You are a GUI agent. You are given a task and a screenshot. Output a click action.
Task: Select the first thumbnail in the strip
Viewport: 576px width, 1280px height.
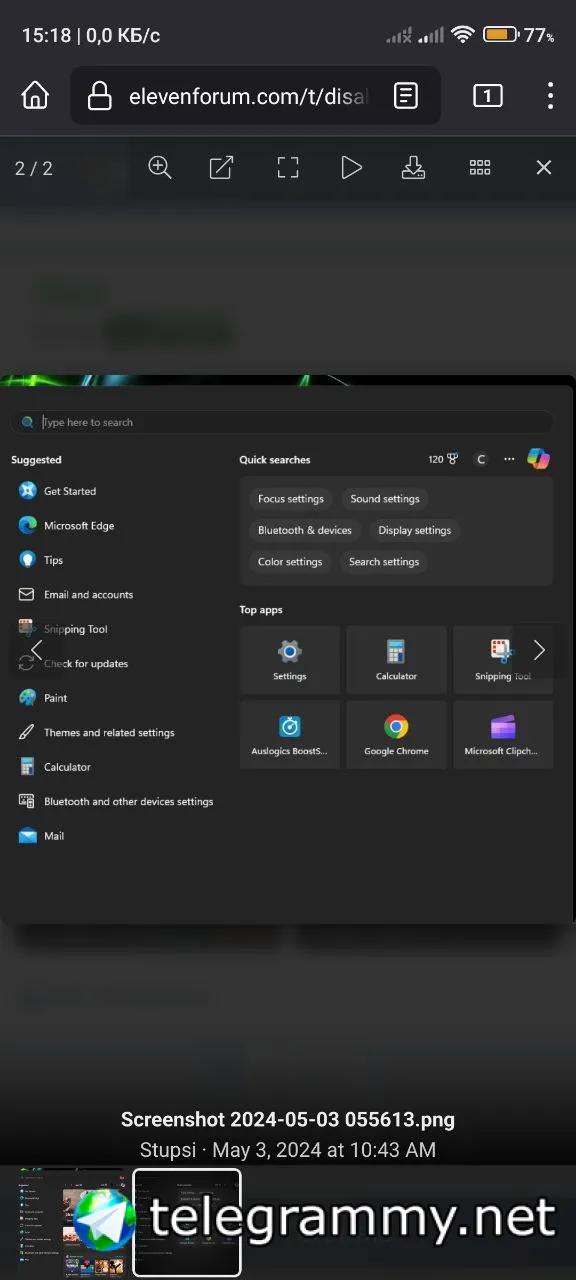72,1223
